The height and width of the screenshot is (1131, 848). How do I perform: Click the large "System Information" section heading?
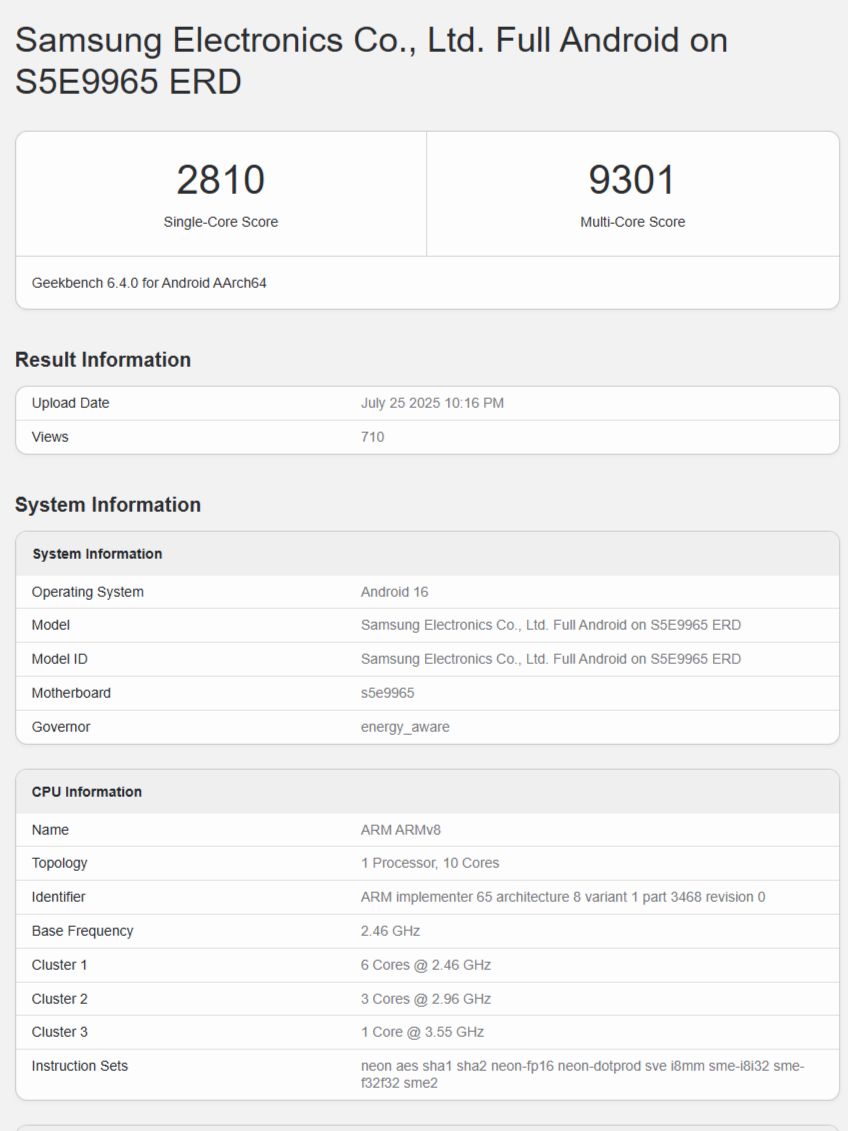coord(108,504)
